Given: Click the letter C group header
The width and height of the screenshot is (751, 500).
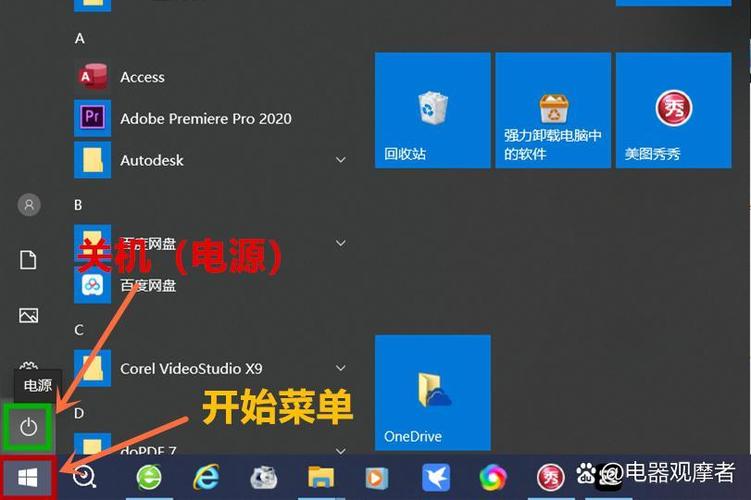Looking at the screenshot, I should 79,330.
